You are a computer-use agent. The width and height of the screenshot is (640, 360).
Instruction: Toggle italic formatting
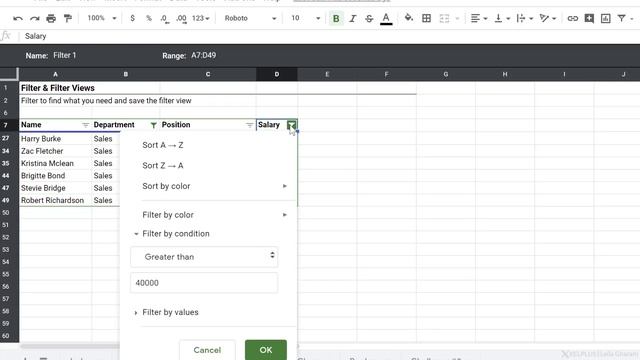coord(353,18)
